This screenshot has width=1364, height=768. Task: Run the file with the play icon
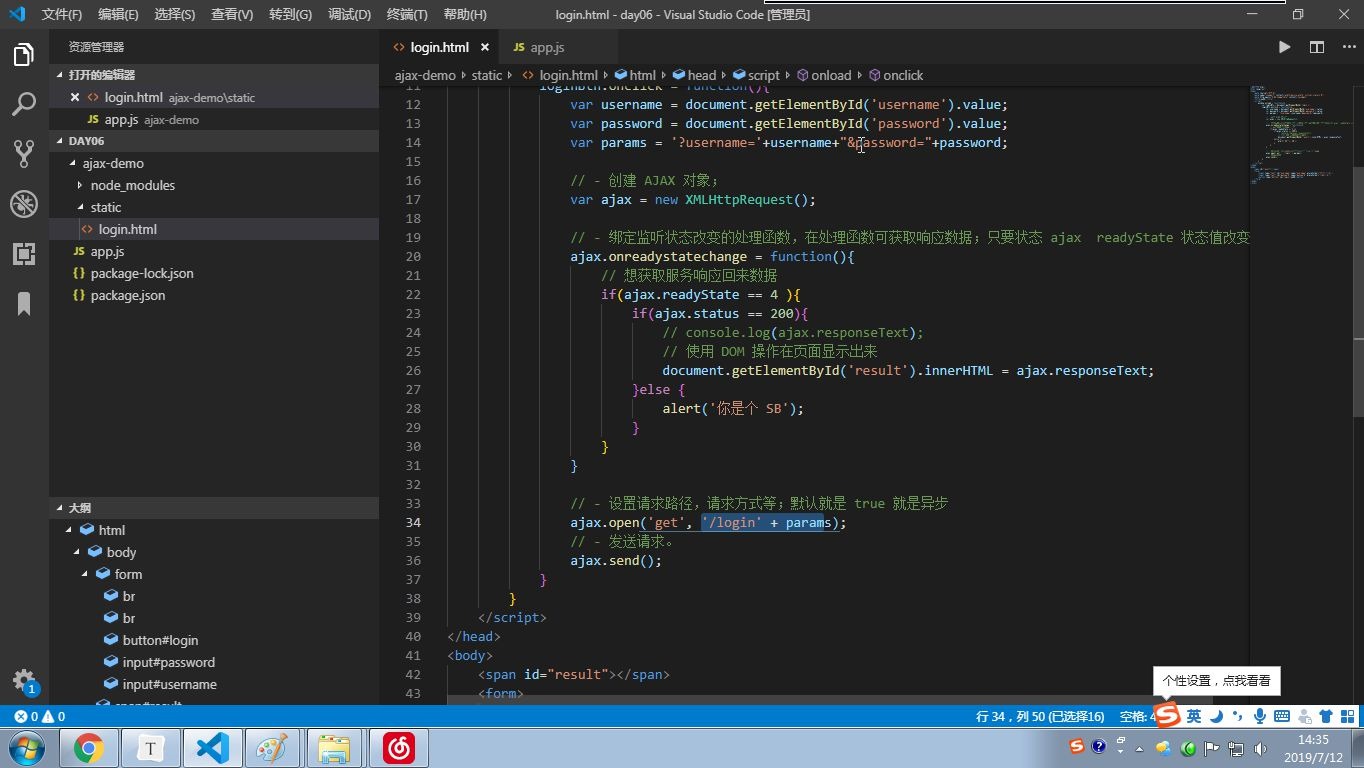coord(1284,47)
